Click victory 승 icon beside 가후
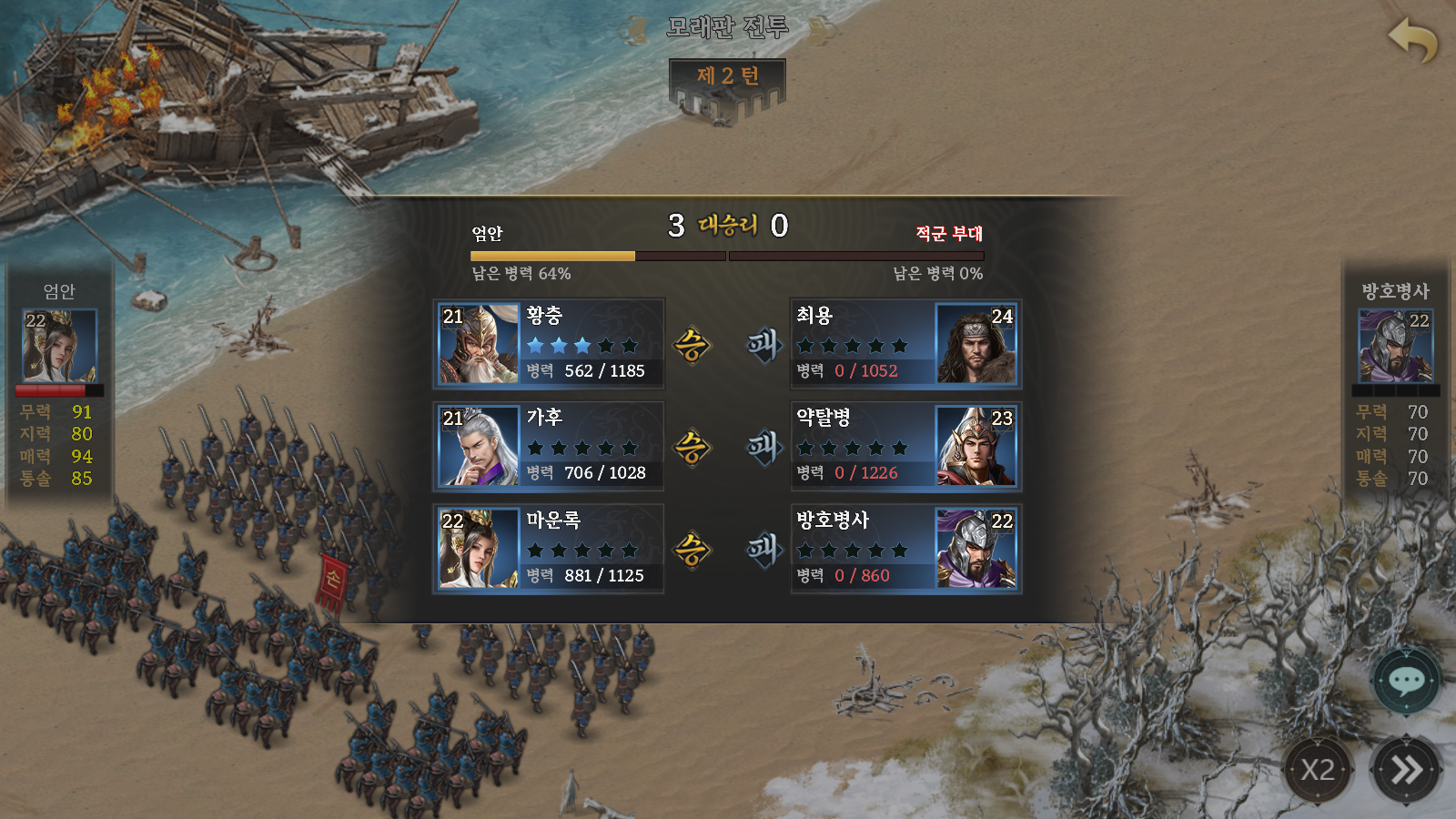The height and width of the screenshot is (819, 1456). pyautogui.click(x=692, y=447)
